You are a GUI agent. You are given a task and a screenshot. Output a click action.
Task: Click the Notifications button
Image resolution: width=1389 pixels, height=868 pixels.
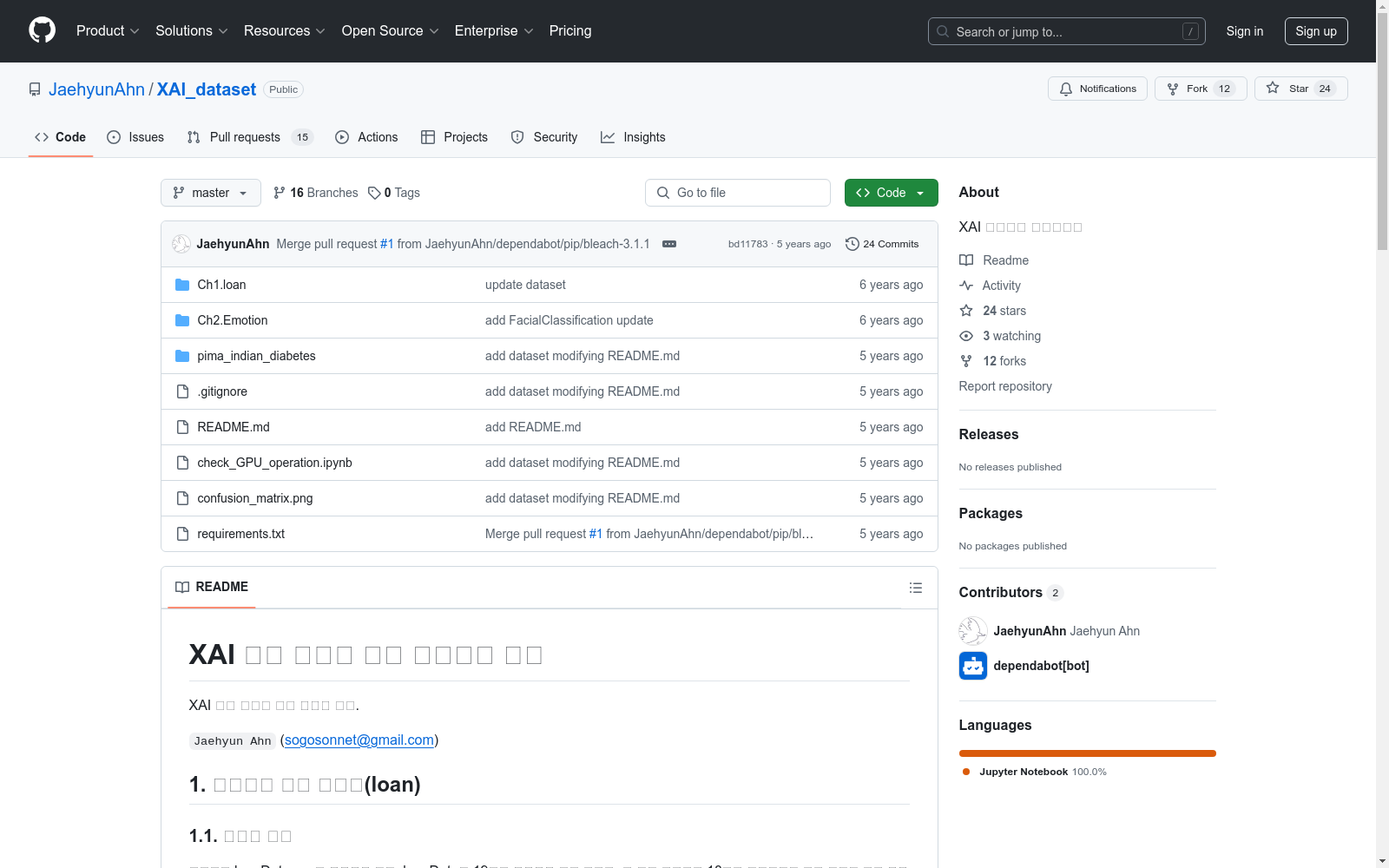coord(1098,89)
